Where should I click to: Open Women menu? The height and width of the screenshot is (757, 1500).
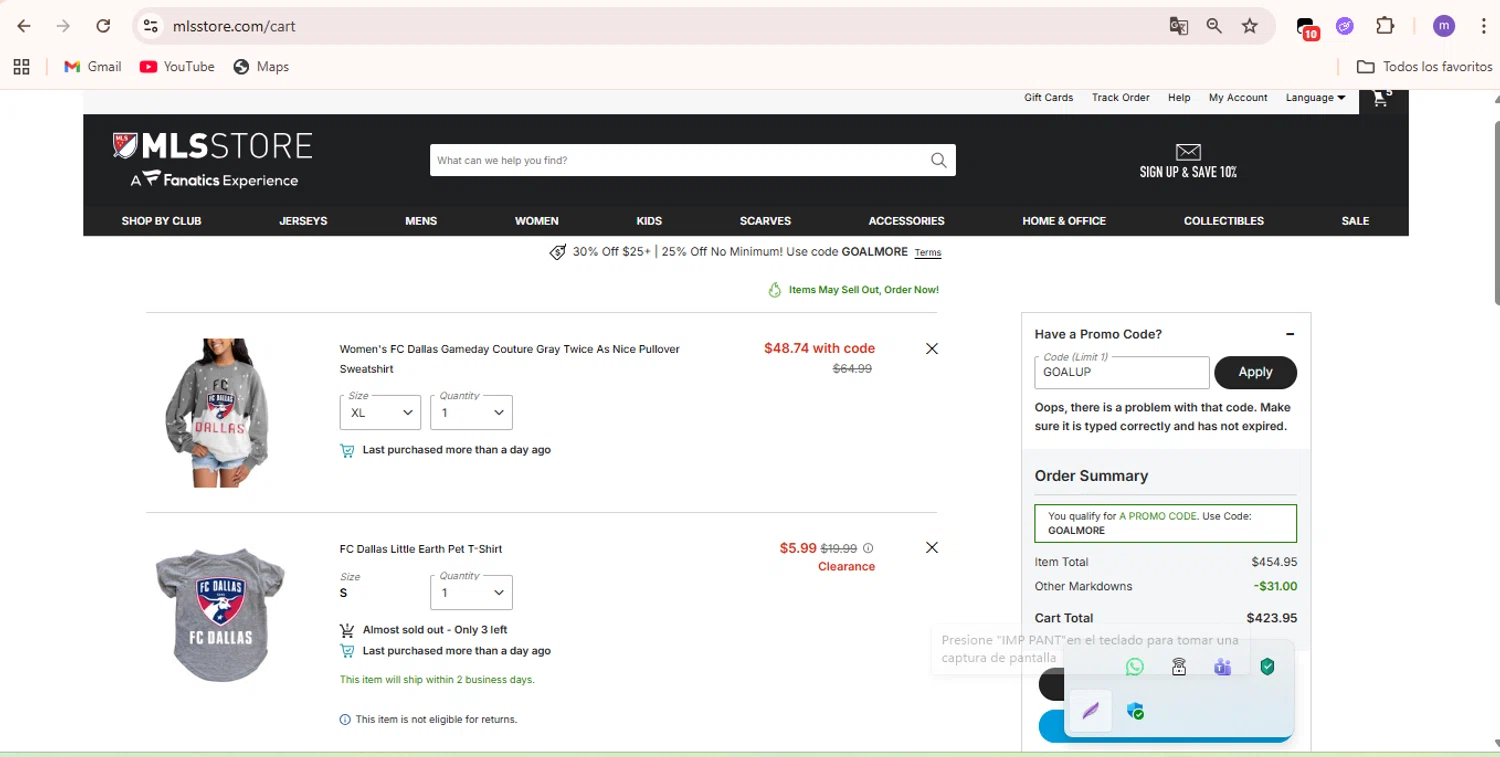[x=537, y=221]
